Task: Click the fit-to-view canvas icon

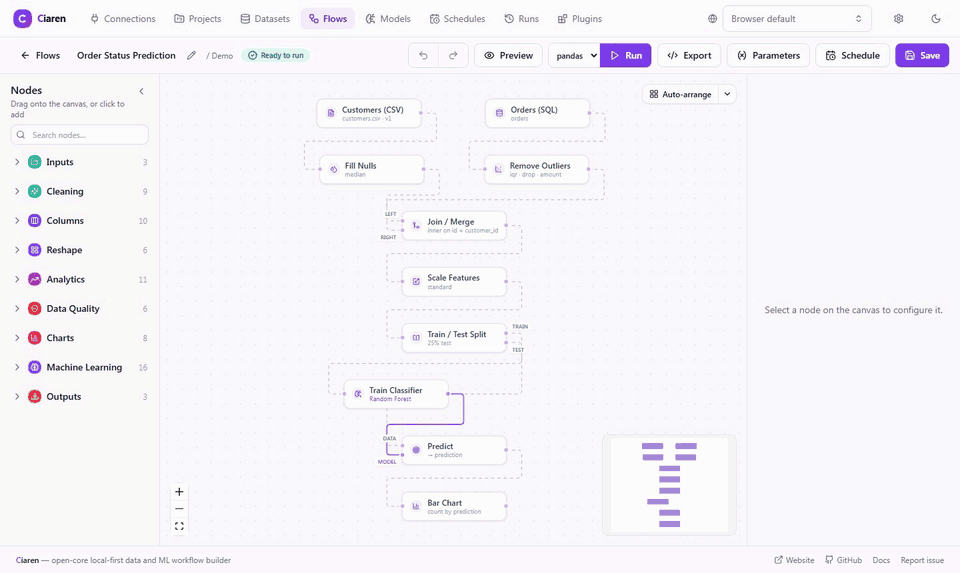Action: [x=179, y=526]
